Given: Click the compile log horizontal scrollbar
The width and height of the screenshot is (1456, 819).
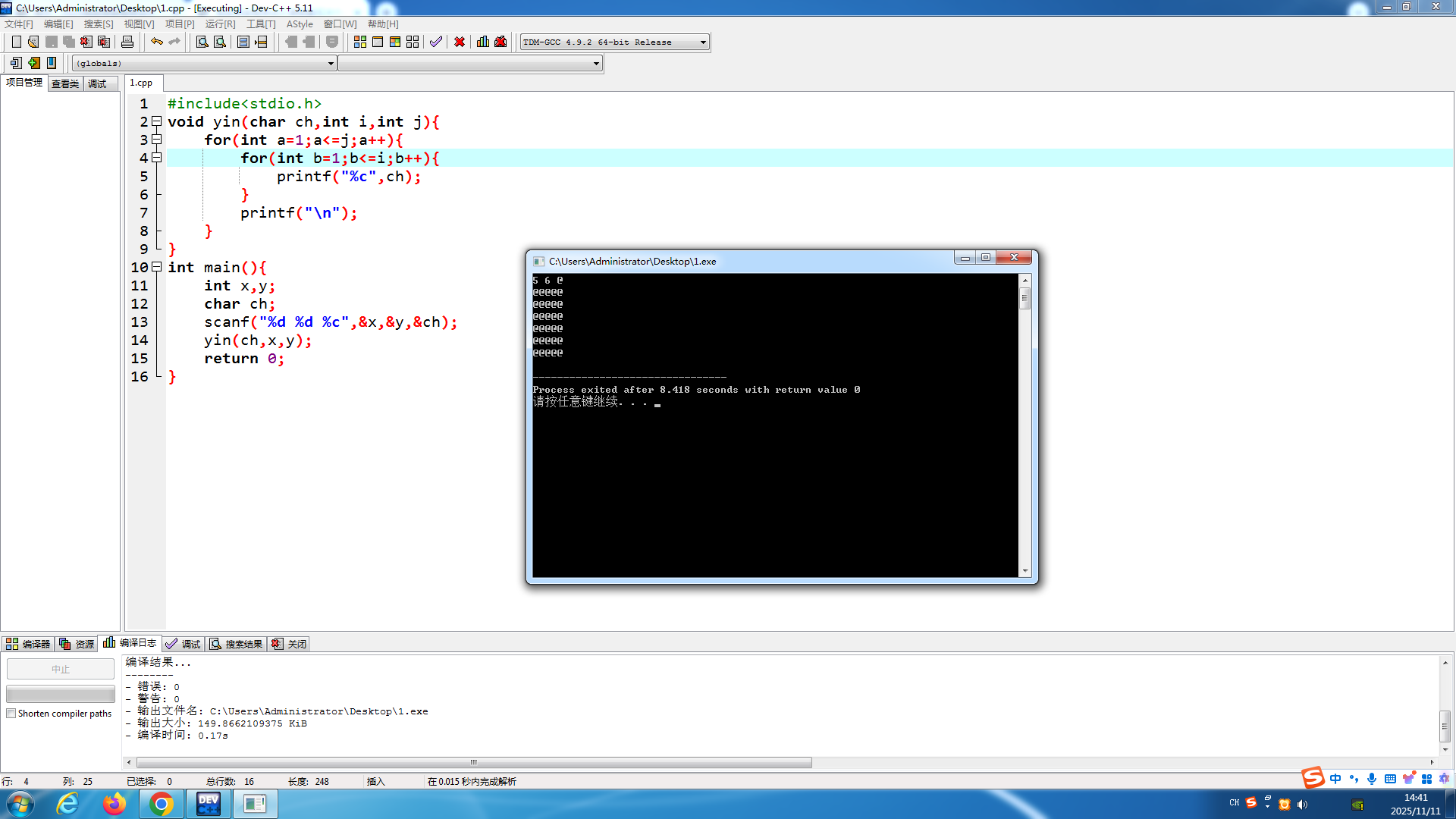Looking at the screenshot, I should point(474,762).
